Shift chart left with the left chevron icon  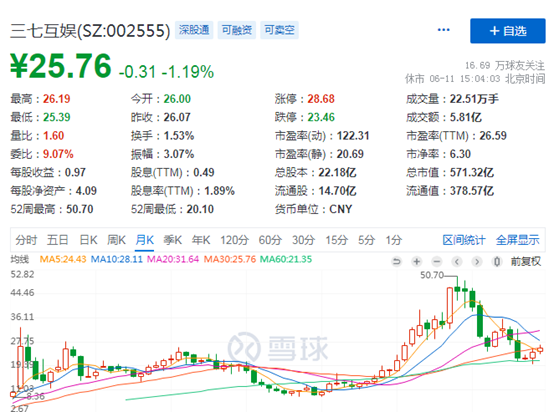pyautogui.click(x=457, y=261)
